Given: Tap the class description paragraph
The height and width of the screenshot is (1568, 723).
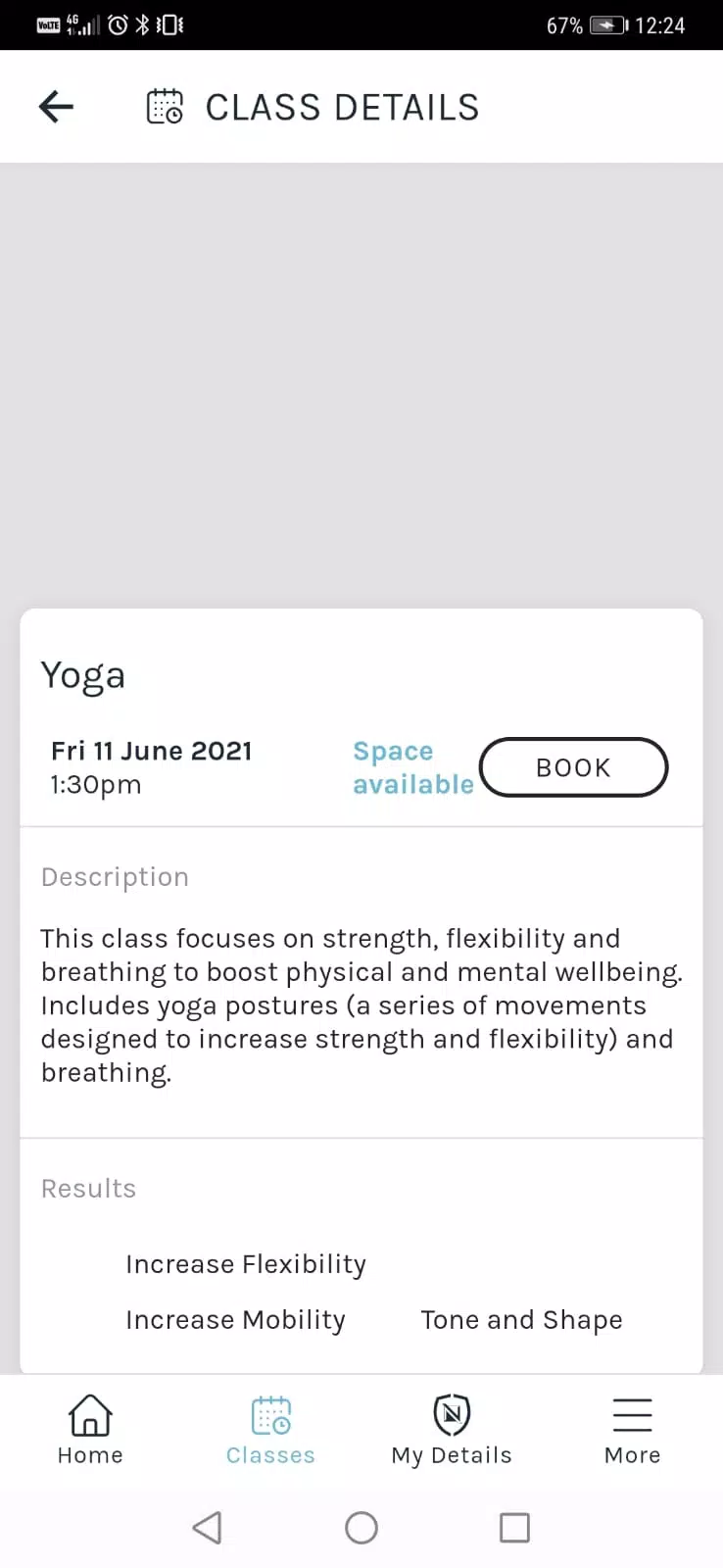Looking at the screenshot, I should point(361,1005).
